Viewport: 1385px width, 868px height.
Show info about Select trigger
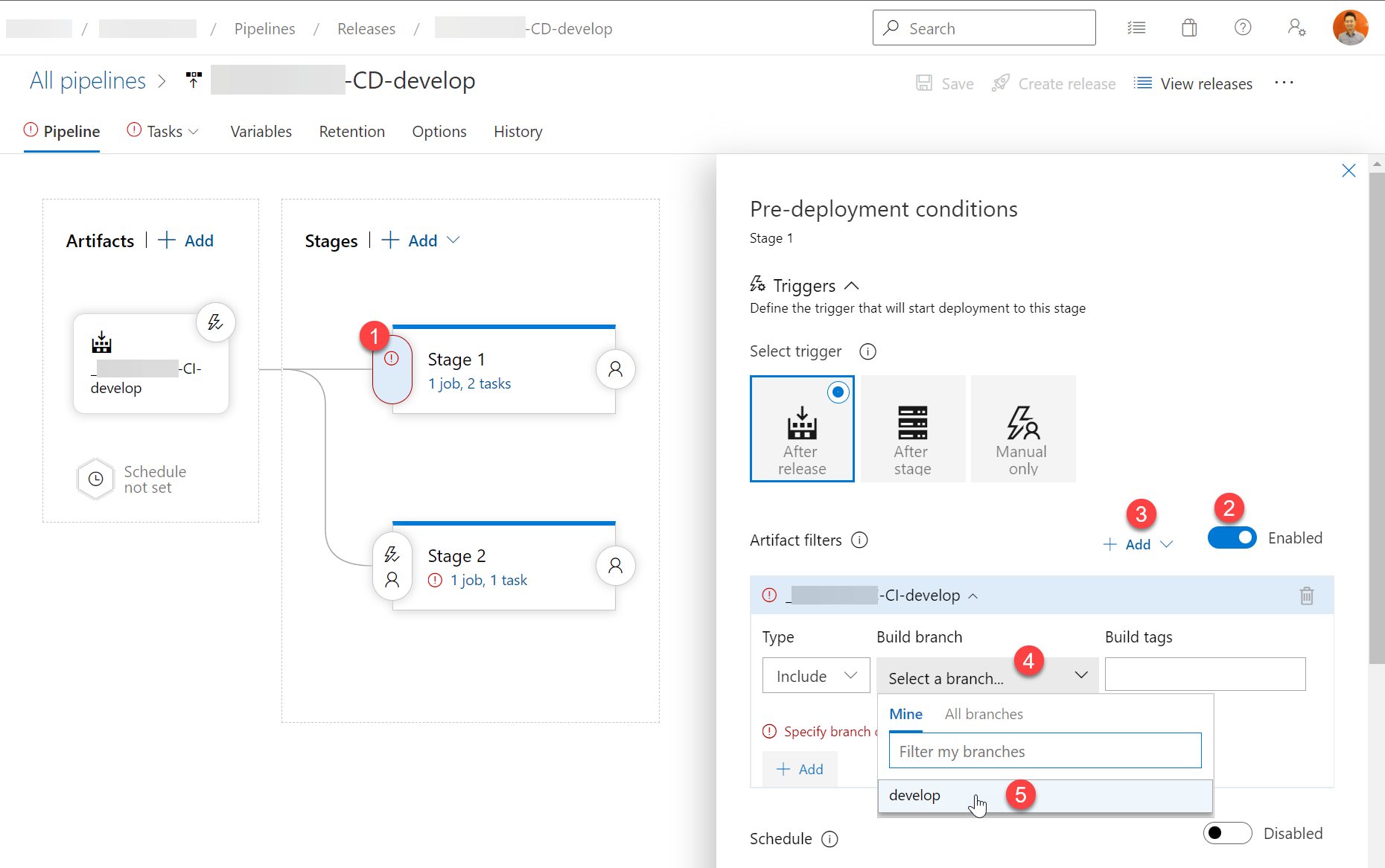868,351
